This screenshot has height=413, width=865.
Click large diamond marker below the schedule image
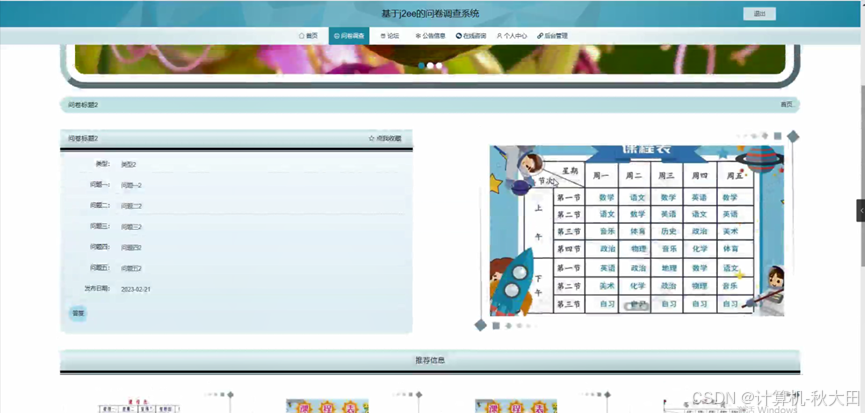480,325
